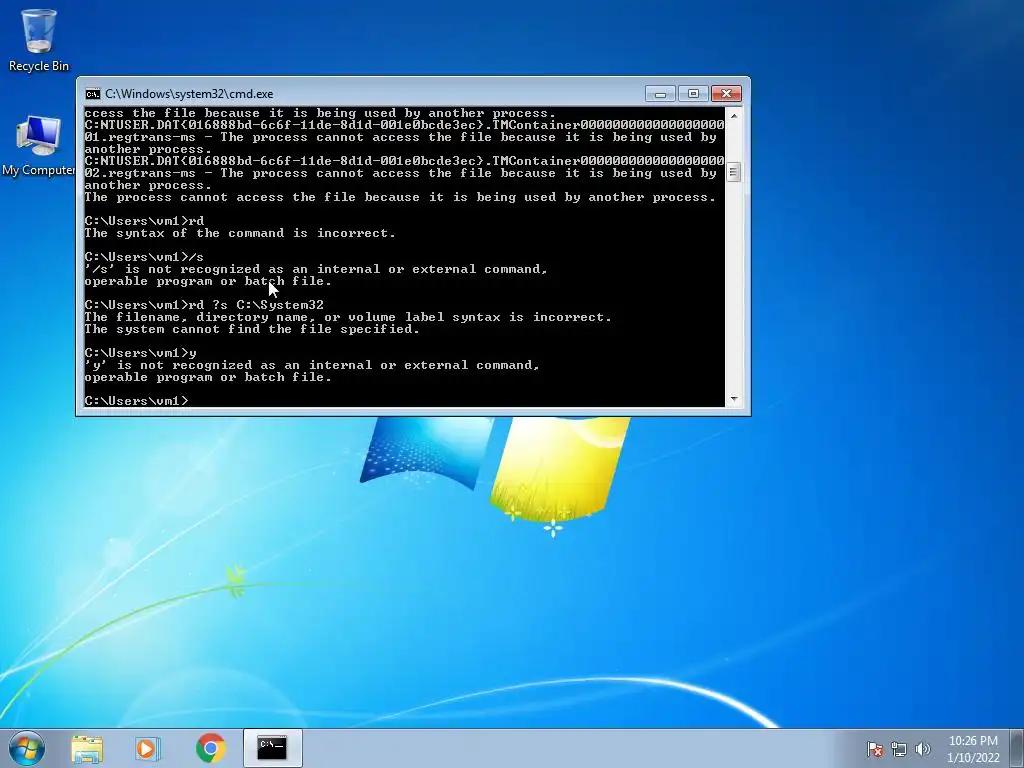Click the Show desktop strip
This screenshot has width=1024, height=768.
tap(1018, 748)
